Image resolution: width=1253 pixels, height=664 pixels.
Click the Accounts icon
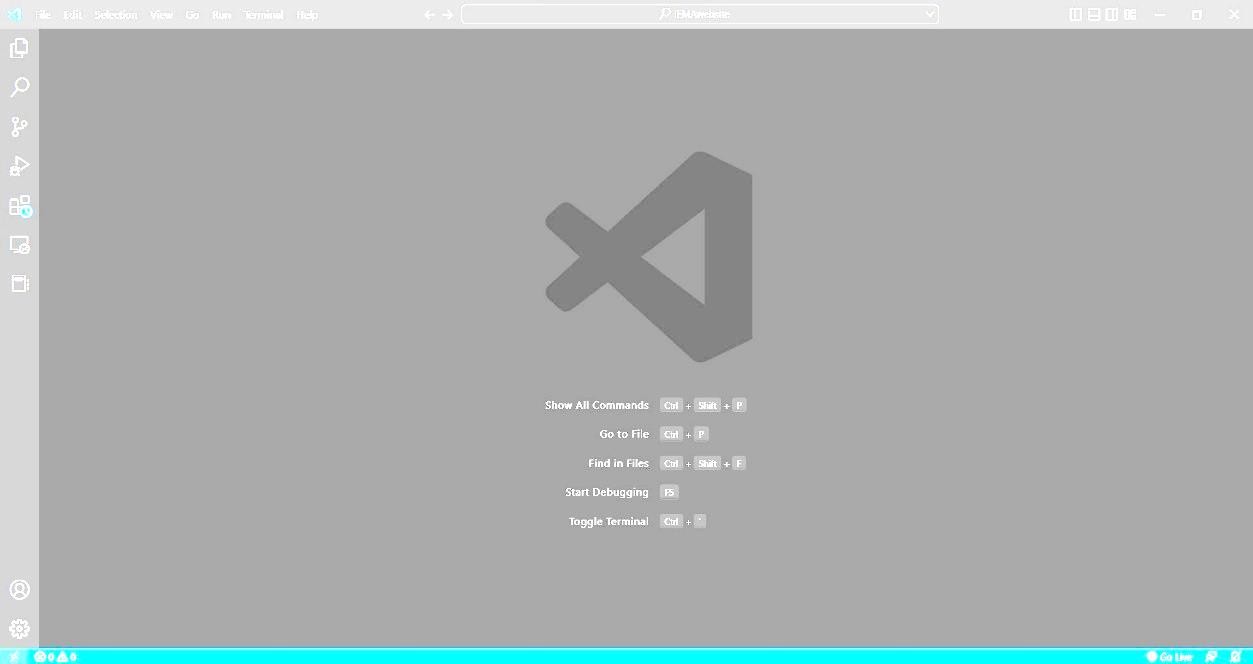click(19, 590)
